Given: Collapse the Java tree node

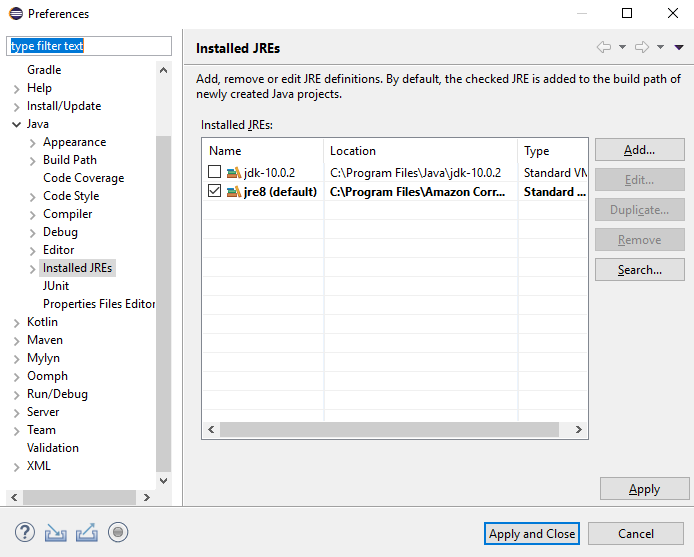Looking at the screenshot, I should point(16,124).
